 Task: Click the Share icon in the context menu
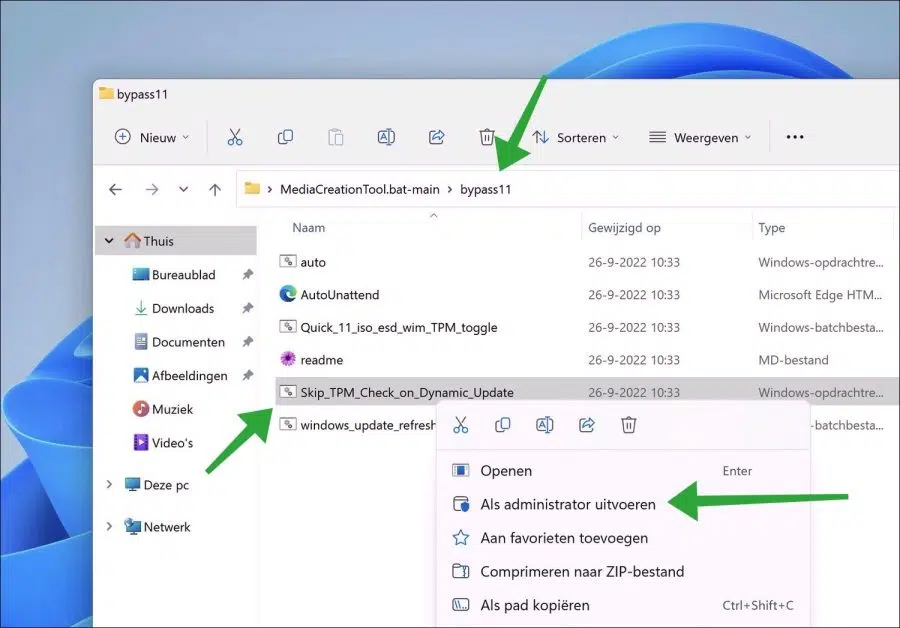click(587, 425)
